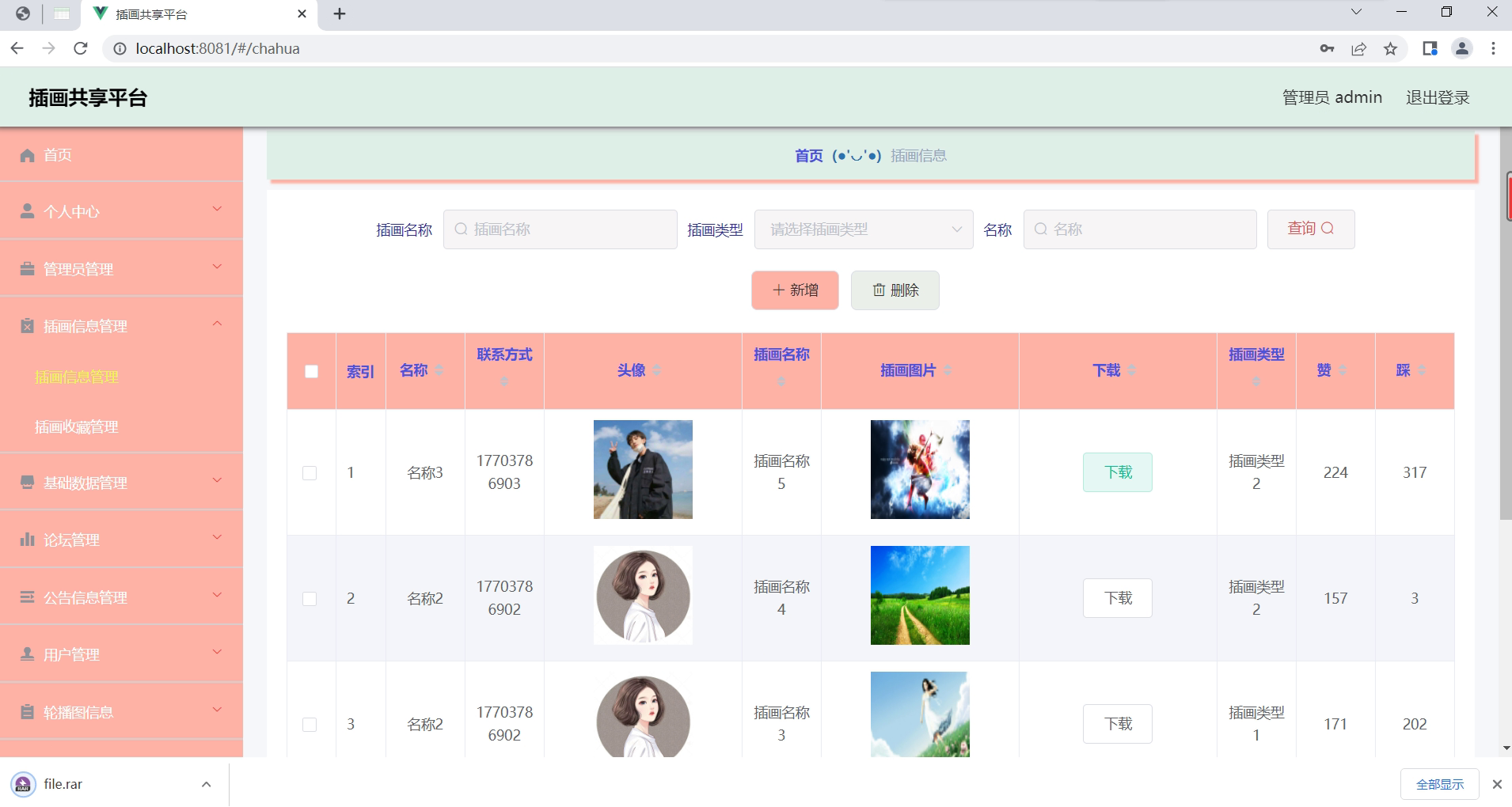Click the icon beside 基础数据管理
The width and height of the screenshot is (1512, 807).
(27, 483)
